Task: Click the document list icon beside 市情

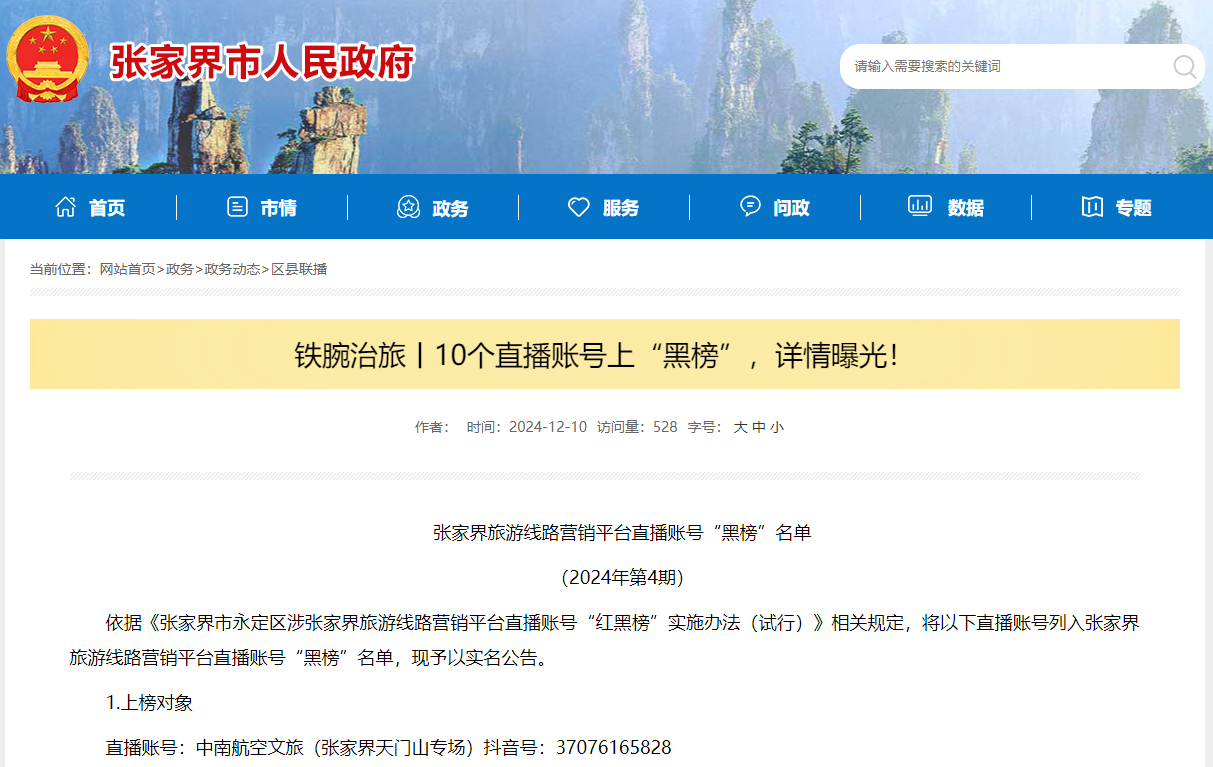Action: tap(237, 207)
